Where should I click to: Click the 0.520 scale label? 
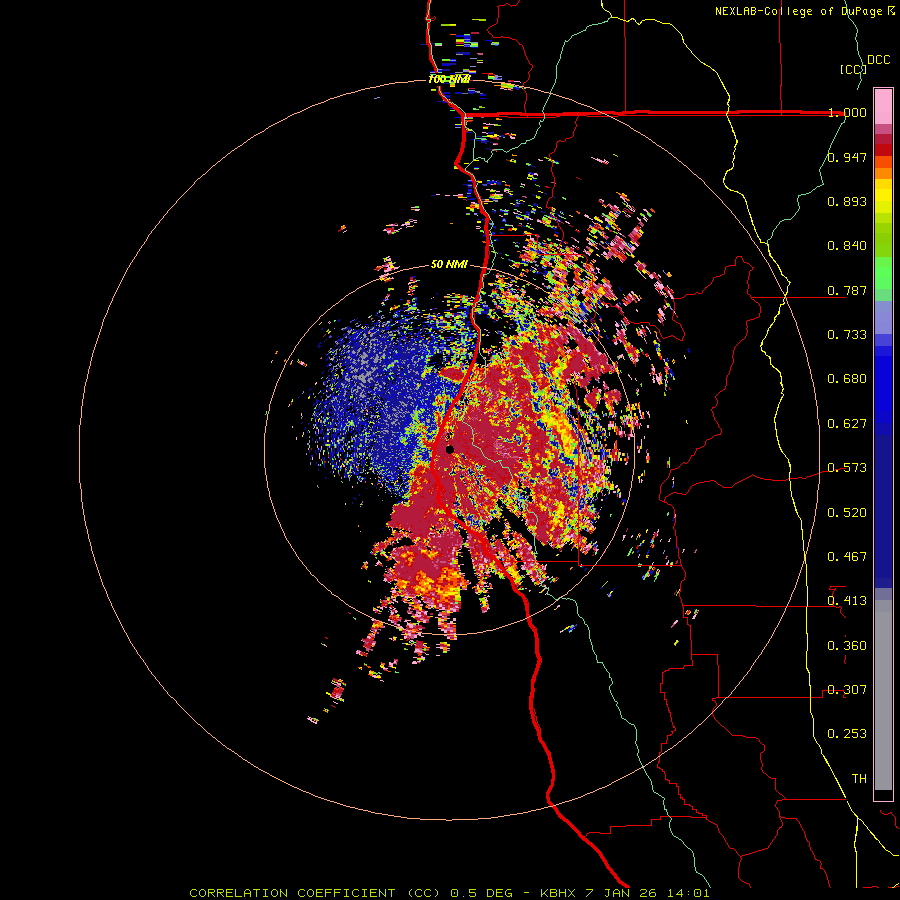pyautogui.click(x=847, y=513)
